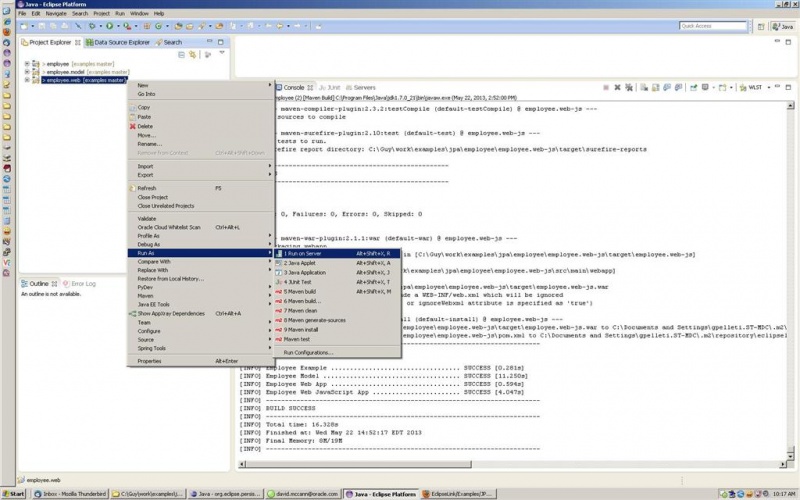Click Pin Console icon
Viewport: 800px width, 500px height.
point(693,88)
